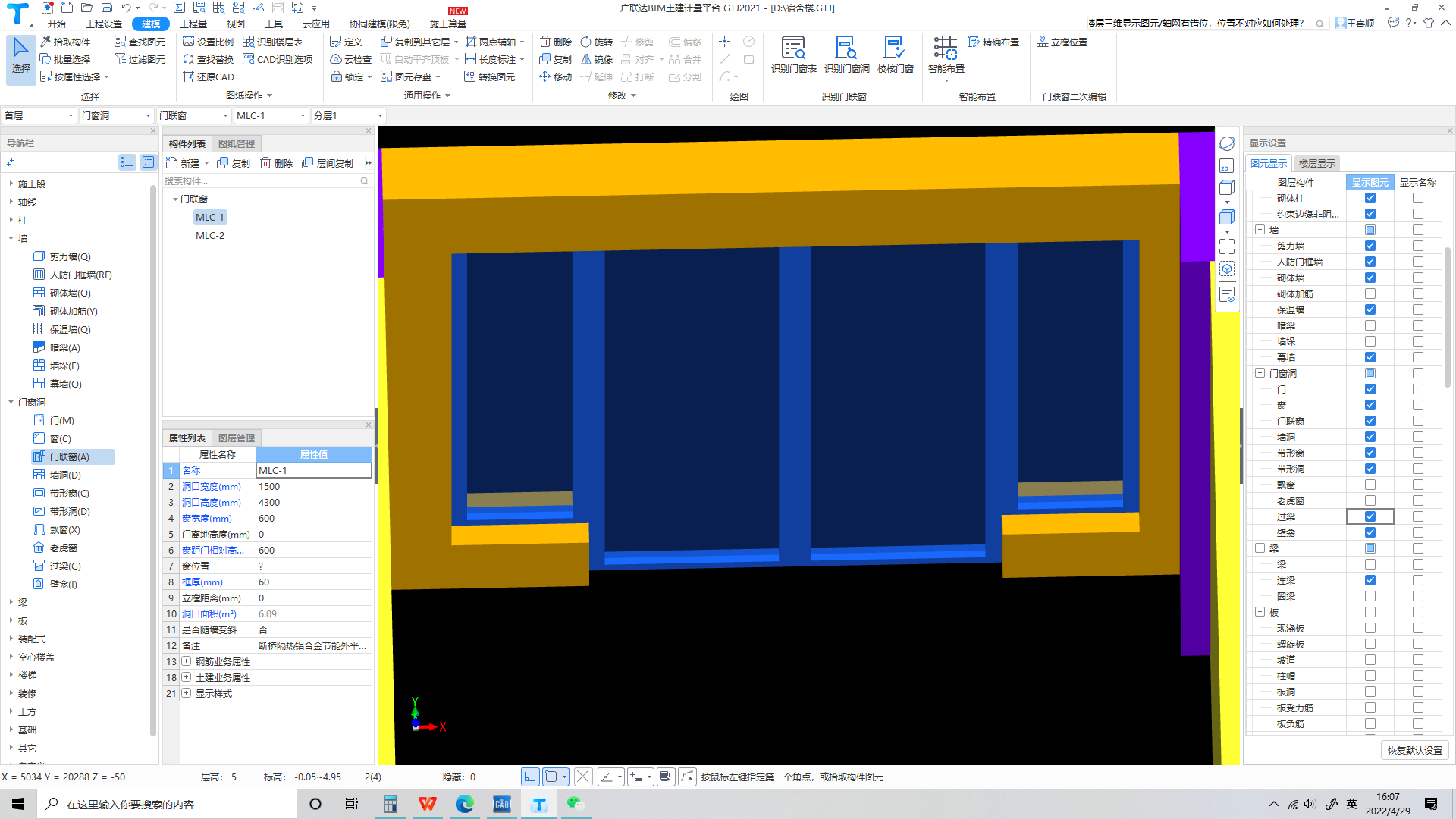Image resolution: width=1456 pixels, height=819 pixels.
Task: Open WPS Office from taskbar
Action: [x=428, y=804]
